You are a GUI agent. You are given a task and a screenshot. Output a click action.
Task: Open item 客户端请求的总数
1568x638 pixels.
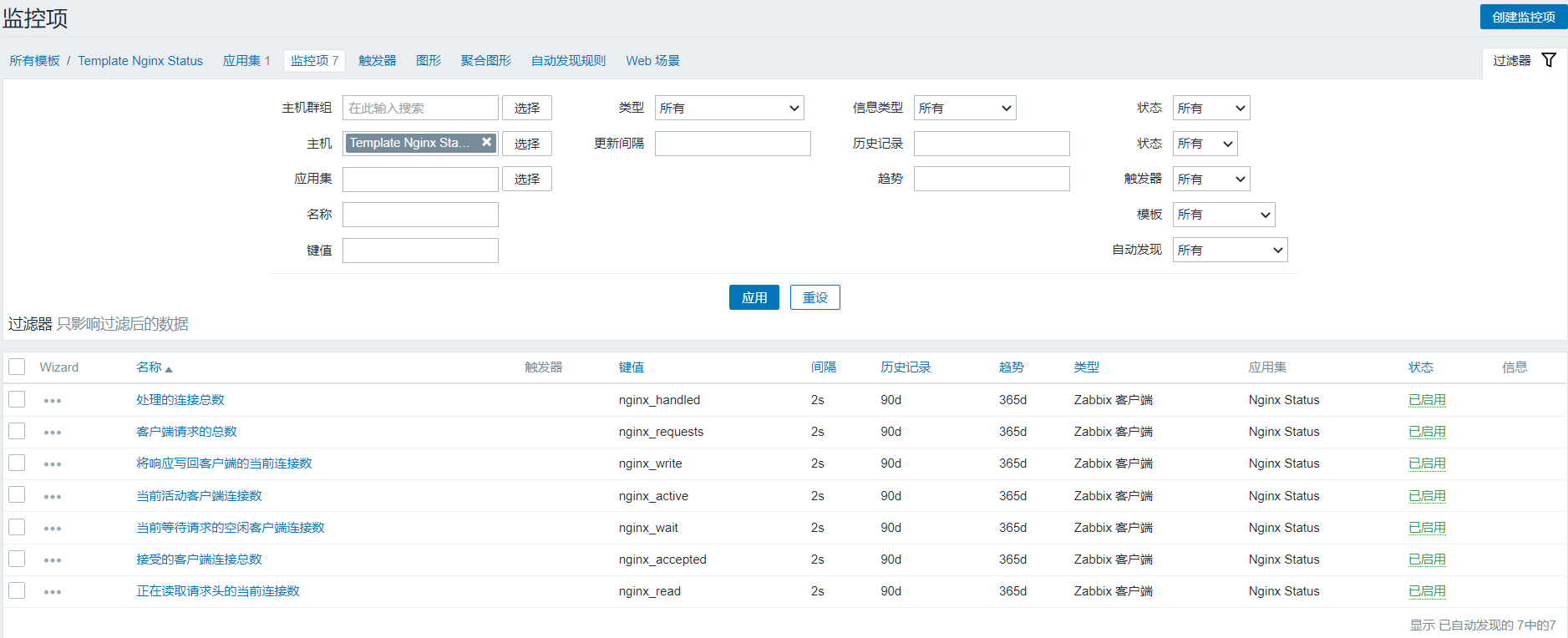[187, 432]
